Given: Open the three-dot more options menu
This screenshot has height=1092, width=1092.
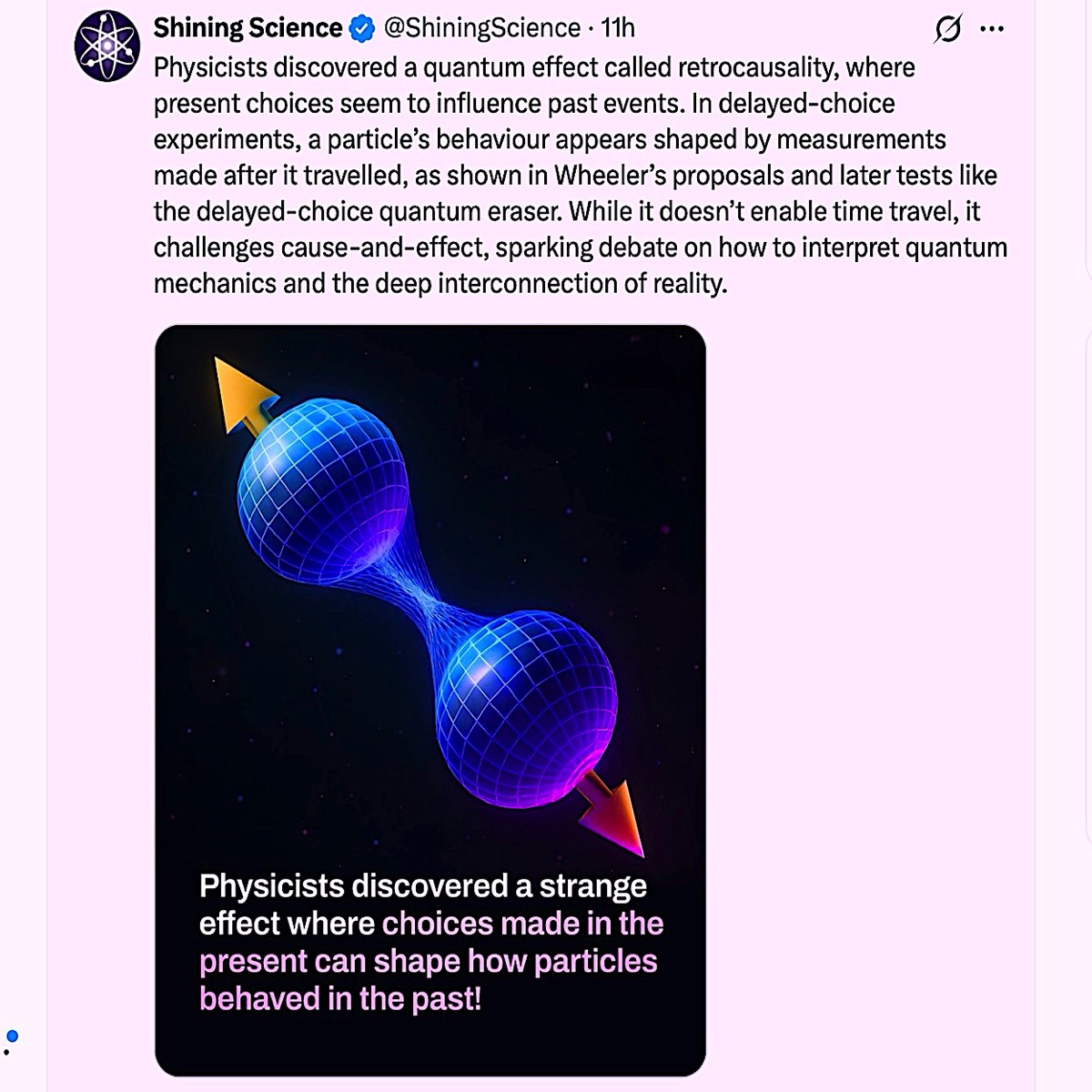Looking at the screenshot, I should pyautogui.click(x=992, y=30).
